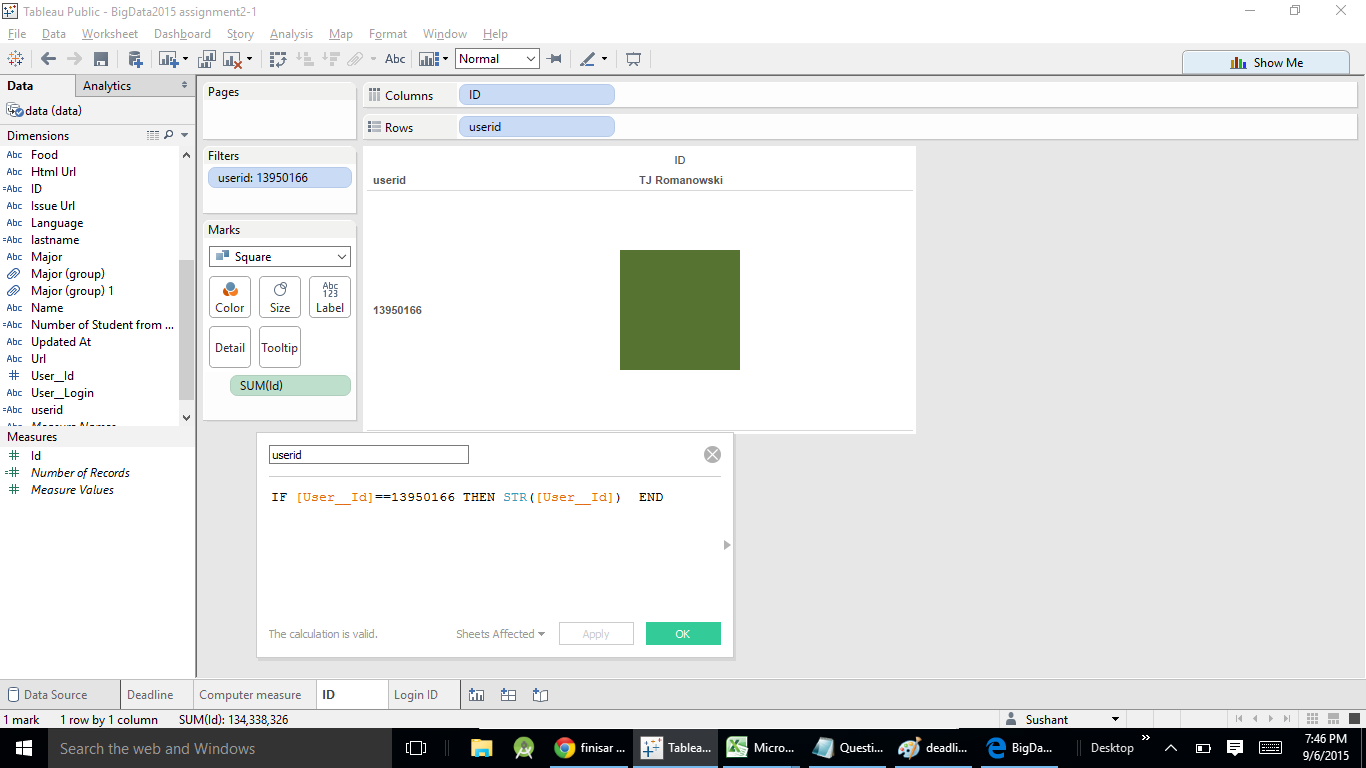Save the workbook with the floppy disk icon
This screenshot has width=1366, height=768.
(x=100, y=59)
